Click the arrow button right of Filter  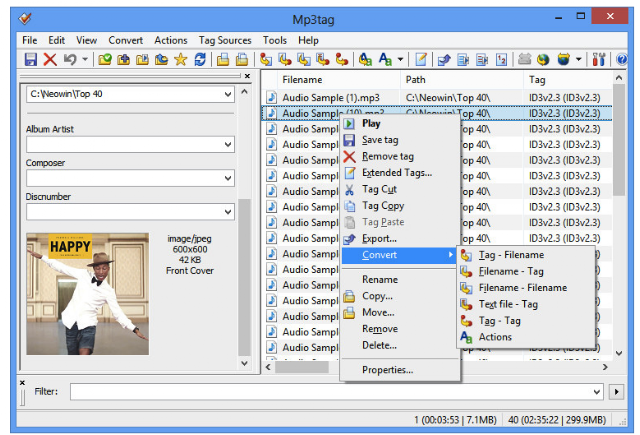616,392
